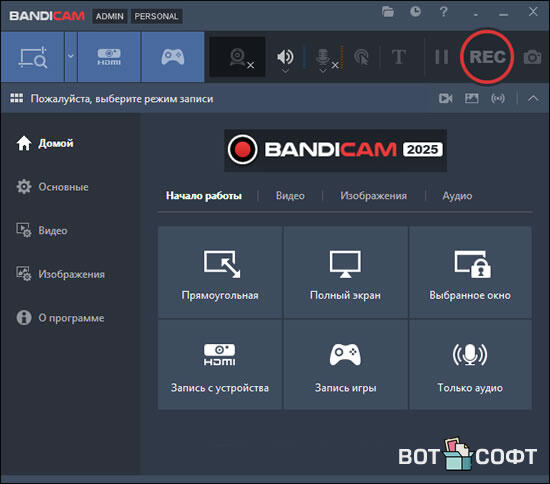This screenshot has height=484, width=550.
Task: Click the PERSONAL badge in title bar
Action: [156, 16]
